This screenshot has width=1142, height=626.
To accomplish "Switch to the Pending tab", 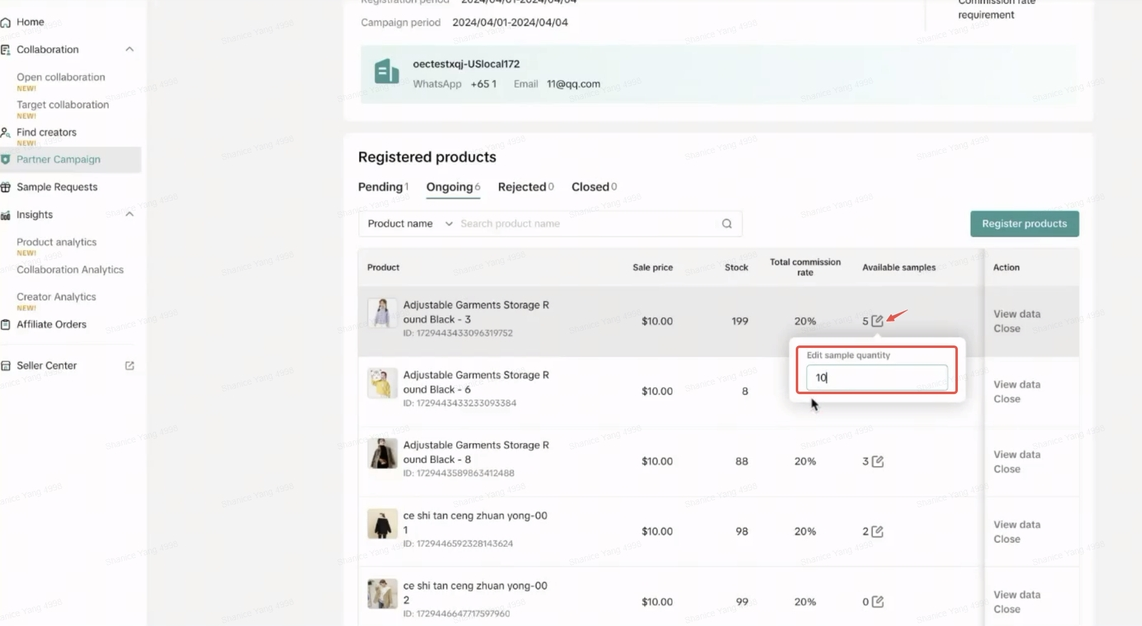I will point(382,187).
